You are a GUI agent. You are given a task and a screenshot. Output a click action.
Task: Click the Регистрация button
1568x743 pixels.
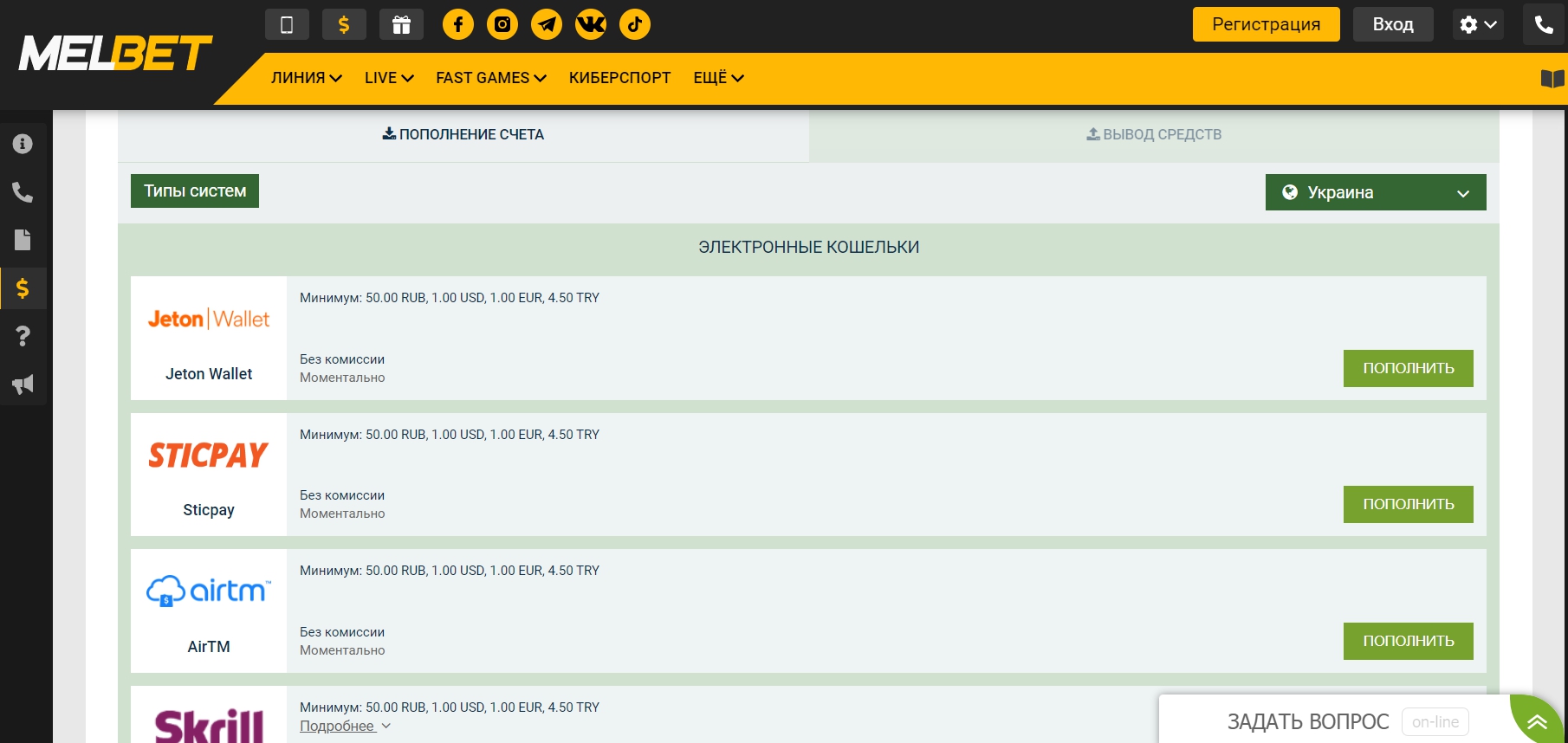[x=1267, y=24]
